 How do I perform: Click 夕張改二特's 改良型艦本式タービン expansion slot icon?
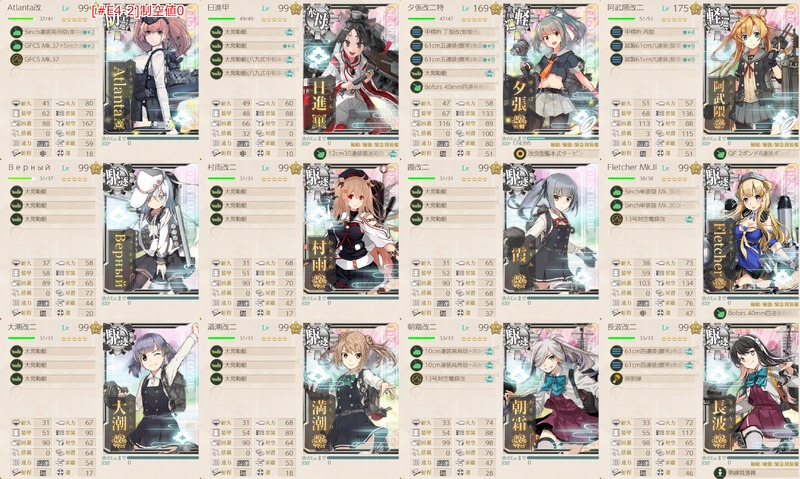coord(520,153)
